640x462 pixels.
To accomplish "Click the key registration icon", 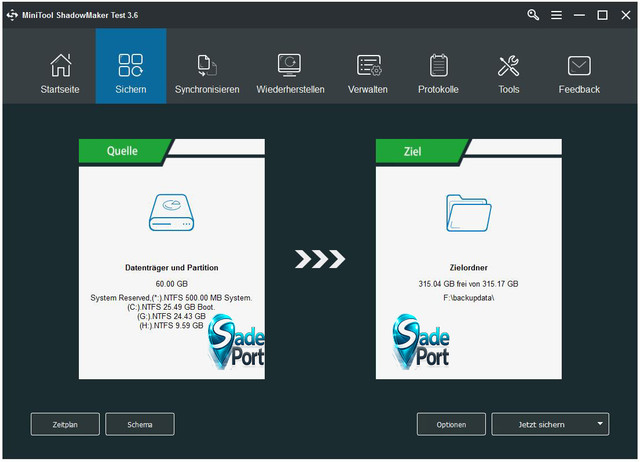I will (x=533, y=15).
